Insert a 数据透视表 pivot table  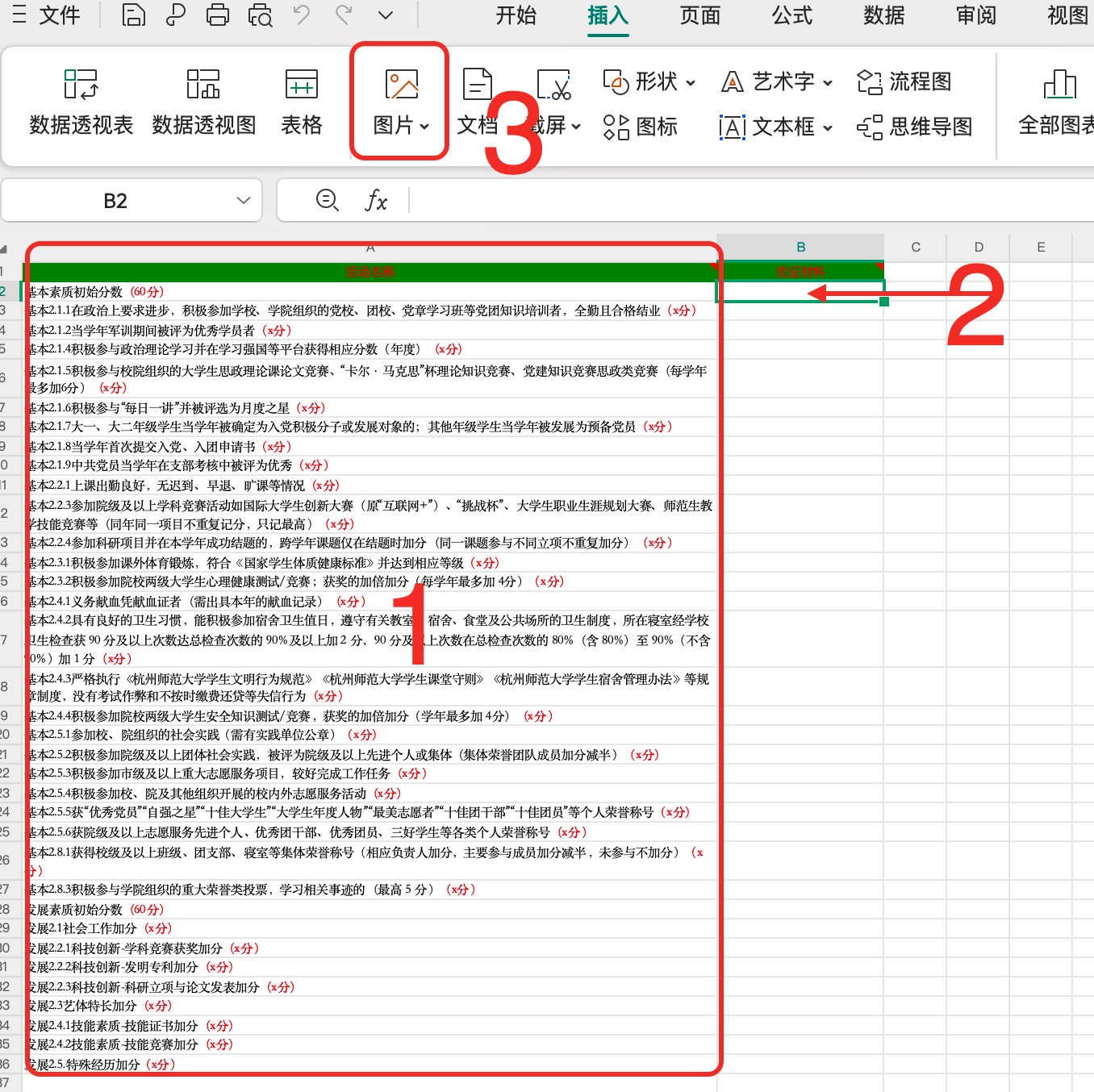(x=81, y=102)
